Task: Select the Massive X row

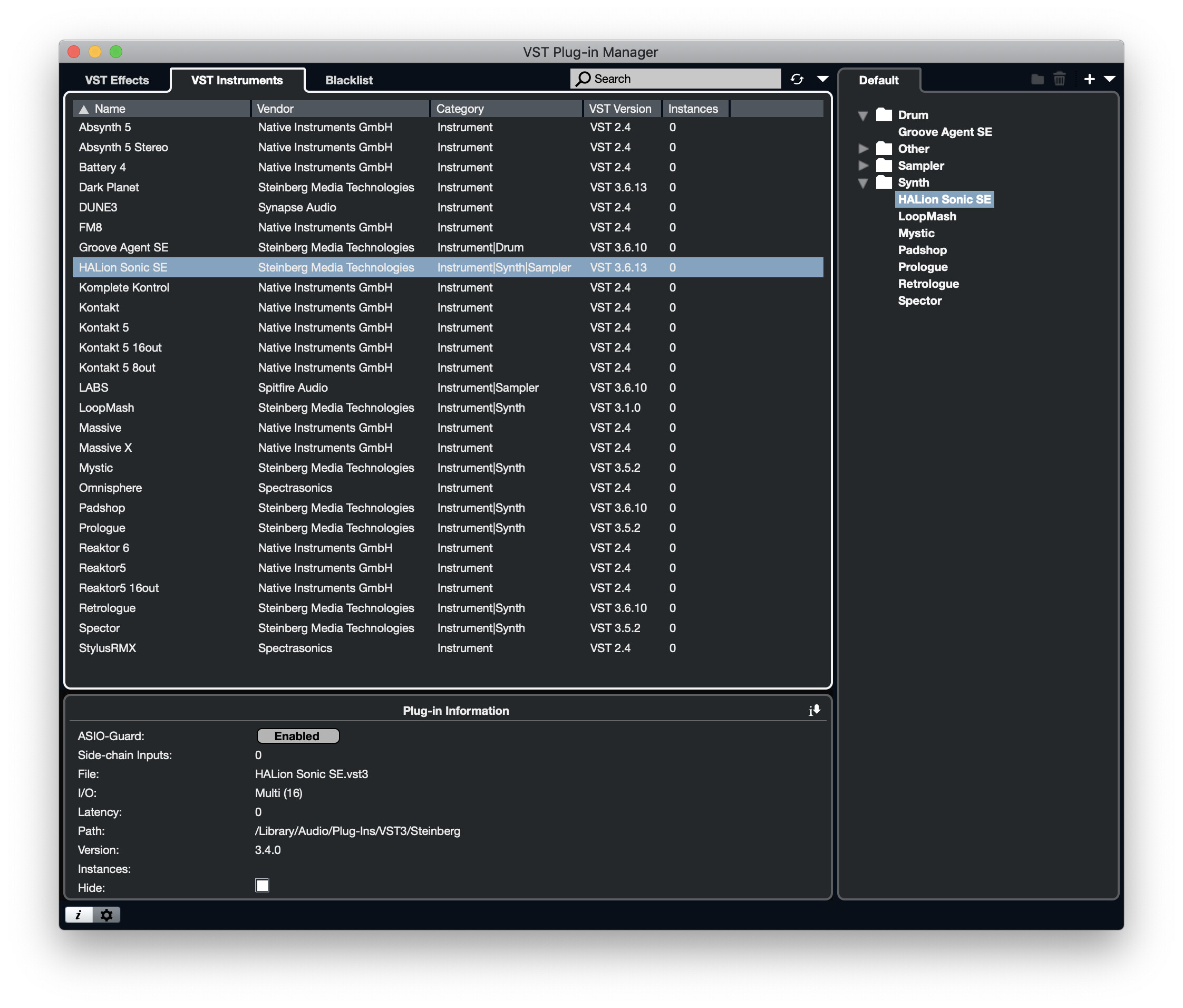Action: point(448,448)
